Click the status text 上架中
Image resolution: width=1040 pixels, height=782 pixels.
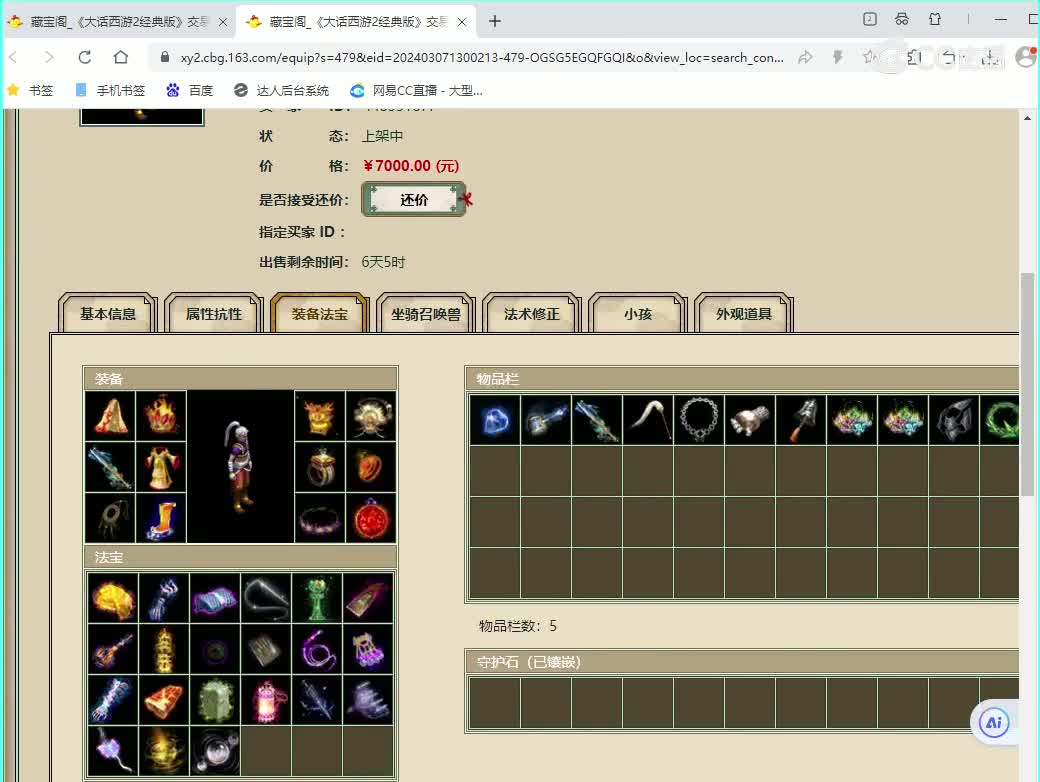tap(383, 136)
